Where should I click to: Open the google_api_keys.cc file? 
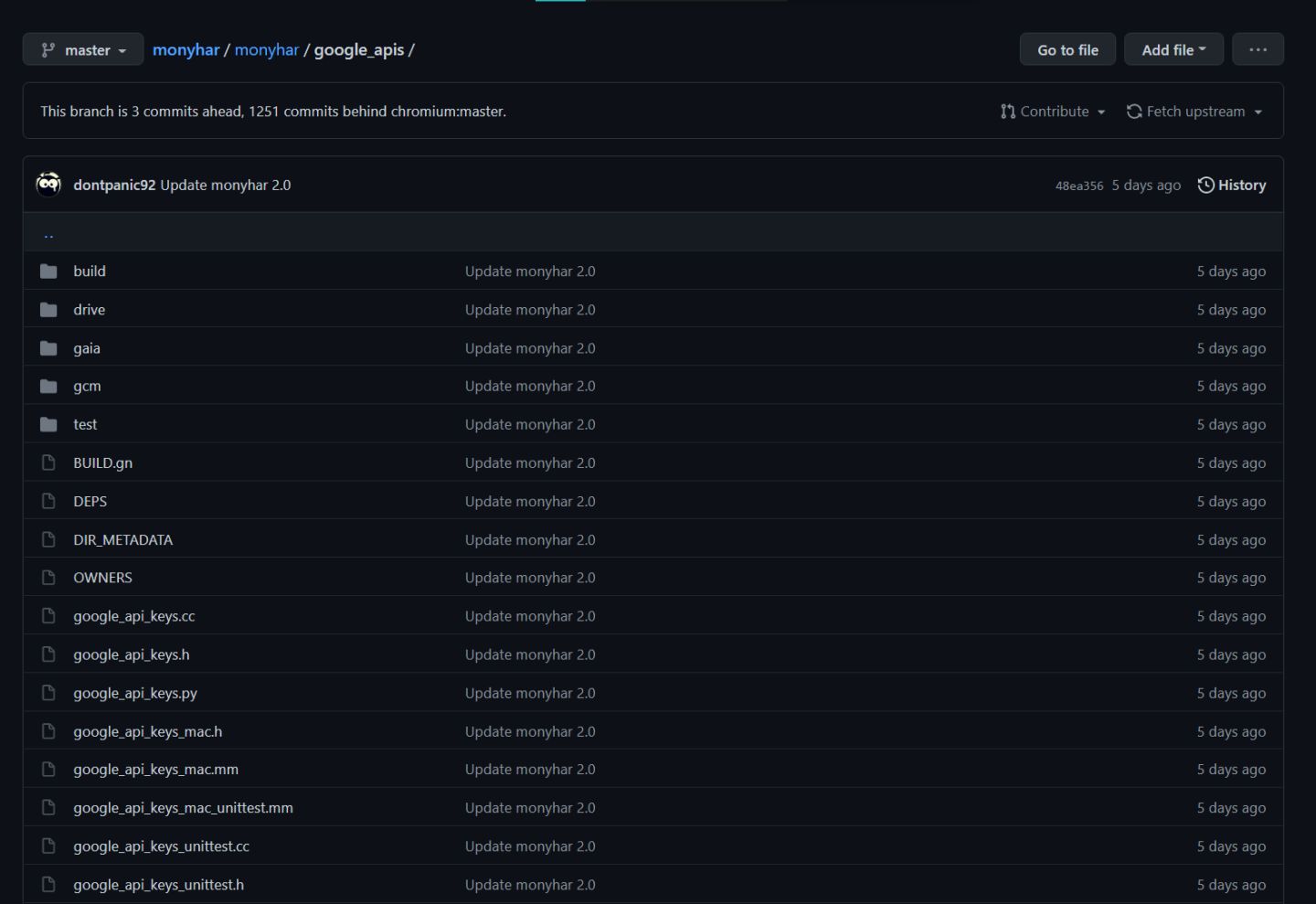pos(134,616)
